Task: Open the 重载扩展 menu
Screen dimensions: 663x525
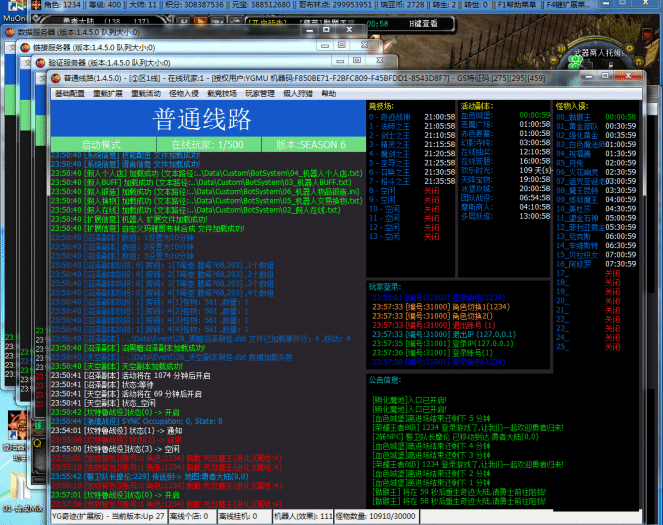Action: [108, 92]
